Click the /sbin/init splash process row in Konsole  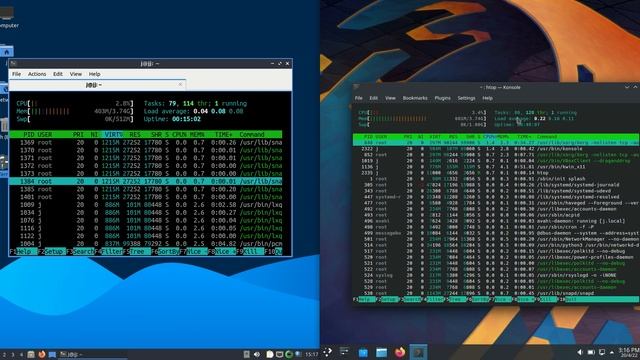[x=496, y=178]
